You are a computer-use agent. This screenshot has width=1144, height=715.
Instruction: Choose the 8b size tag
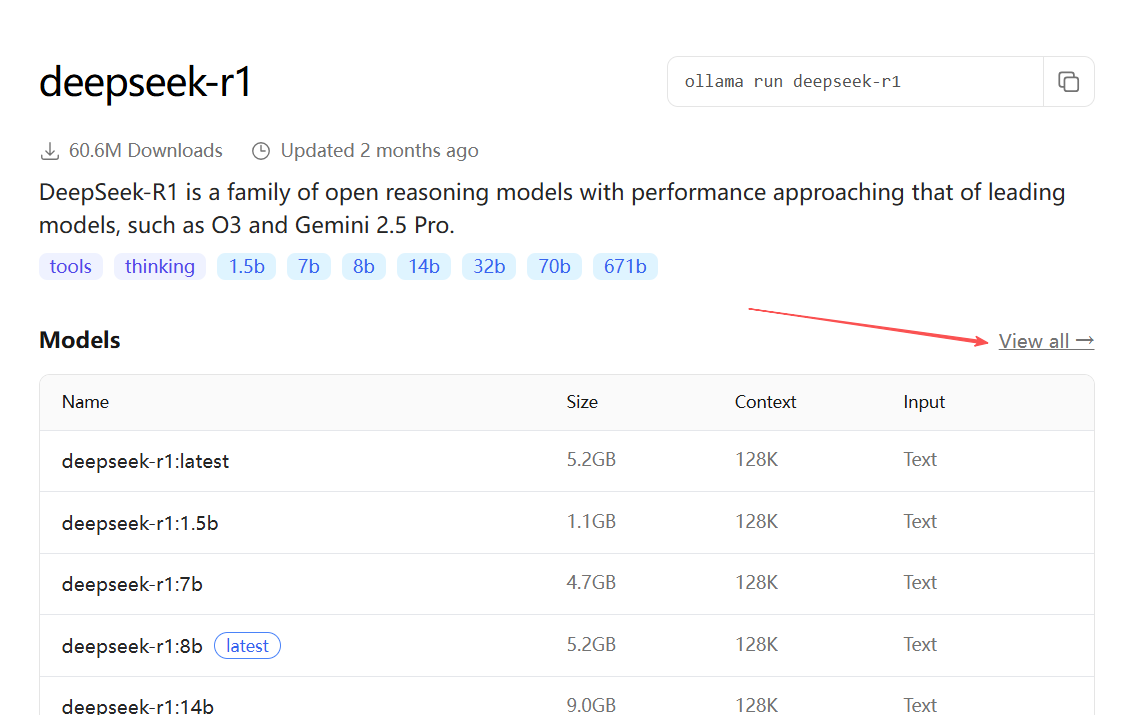363,266
